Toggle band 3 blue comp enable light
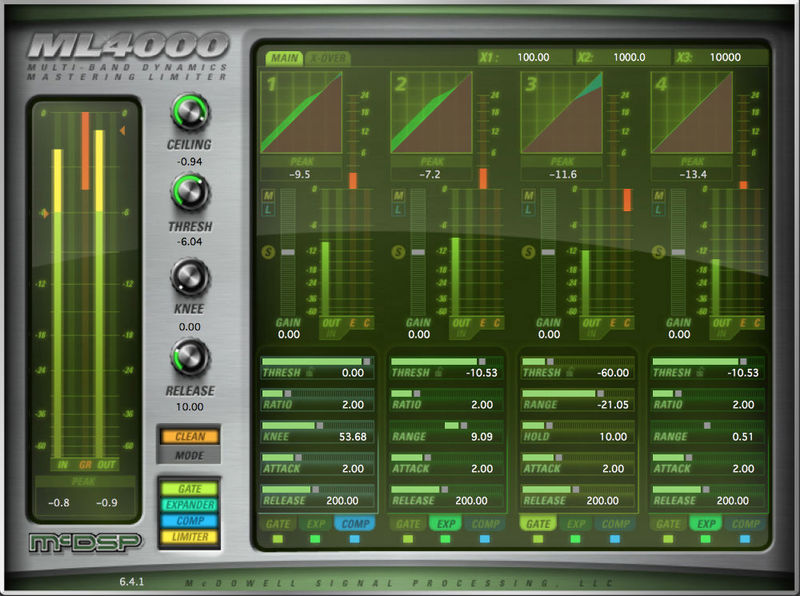The height and width of the screenshot is (596, 800). click(615, 539)
